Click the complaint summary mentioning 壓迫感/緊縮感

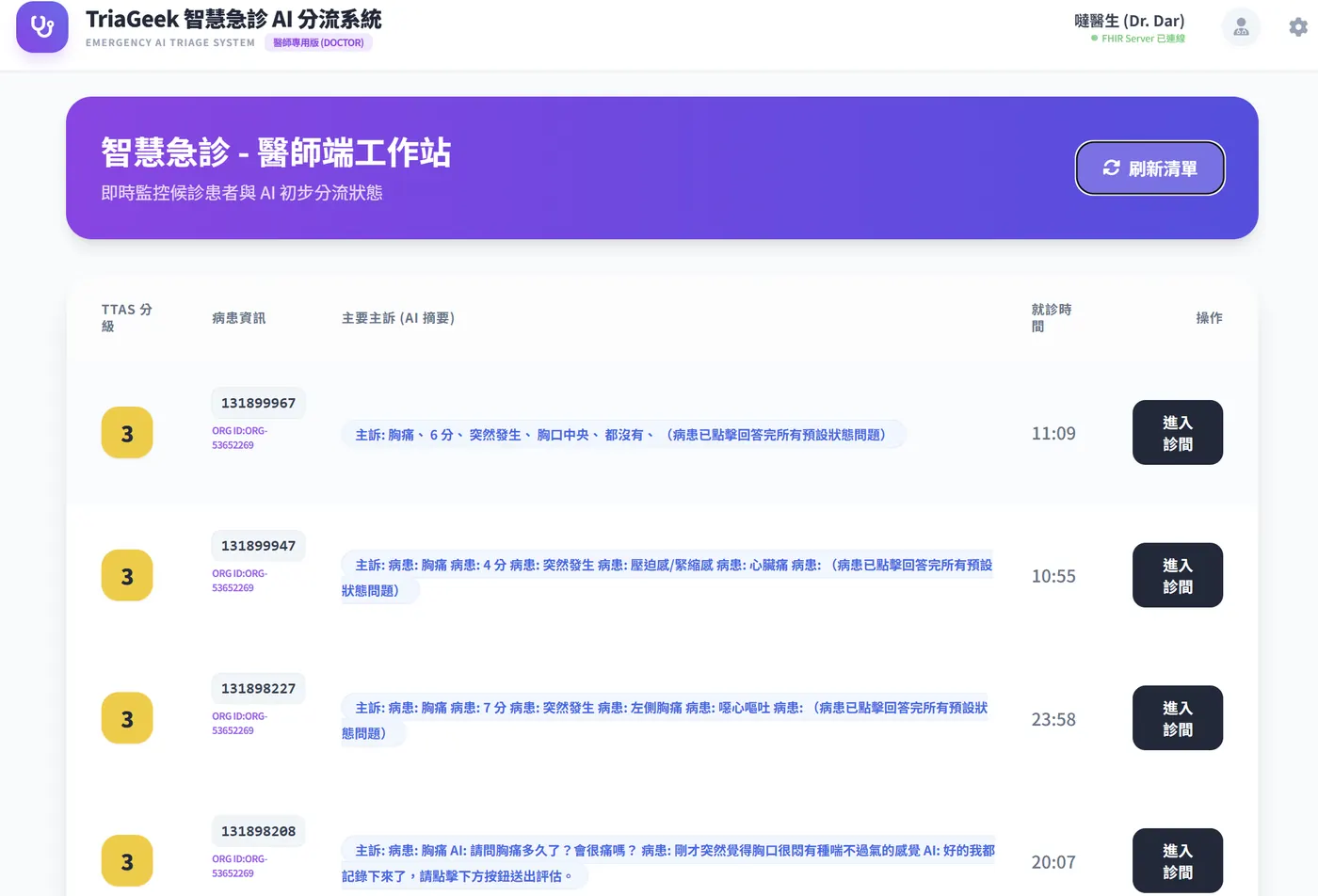pyautogui.click(x=667, y=577)
